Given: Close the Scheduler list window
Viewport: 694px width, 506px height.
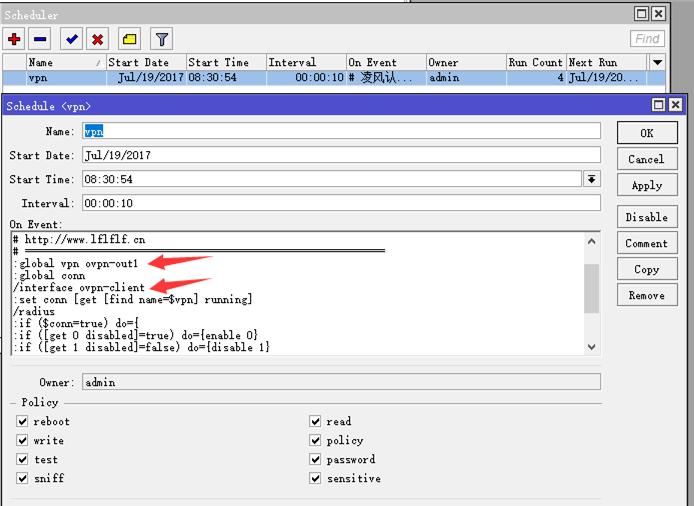Looking at the screenshot, I should (x=658, y=14).
